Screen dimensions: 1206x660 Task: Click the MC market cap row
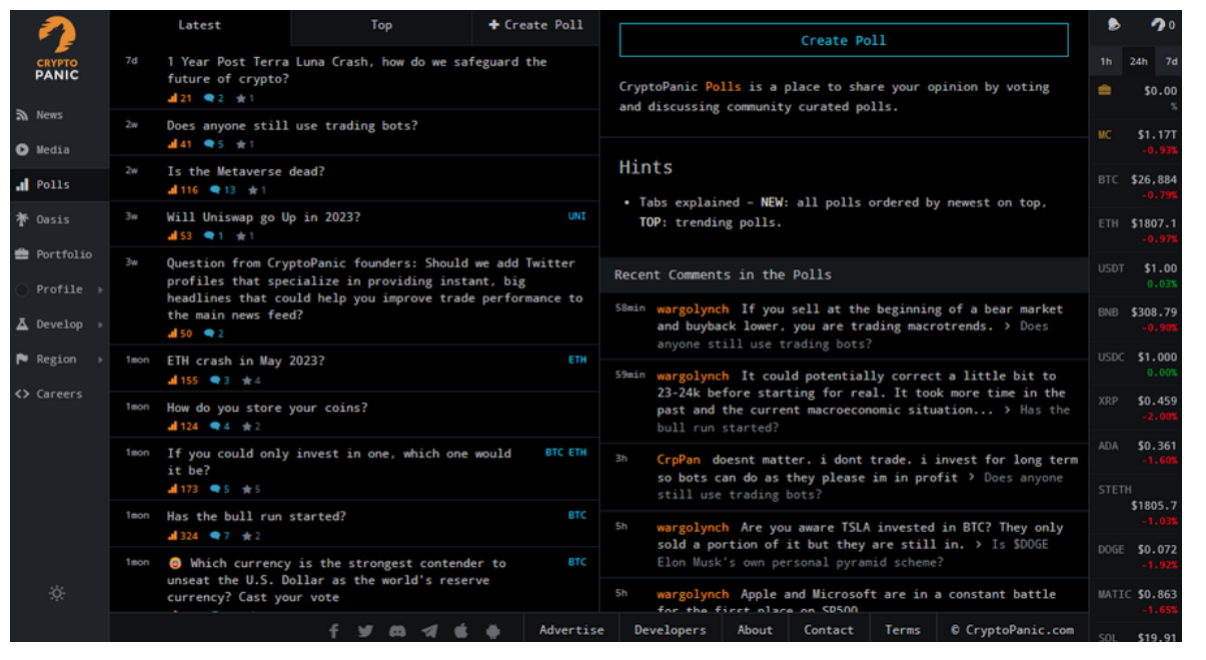pyautogui.click(x=1136, y=141)
